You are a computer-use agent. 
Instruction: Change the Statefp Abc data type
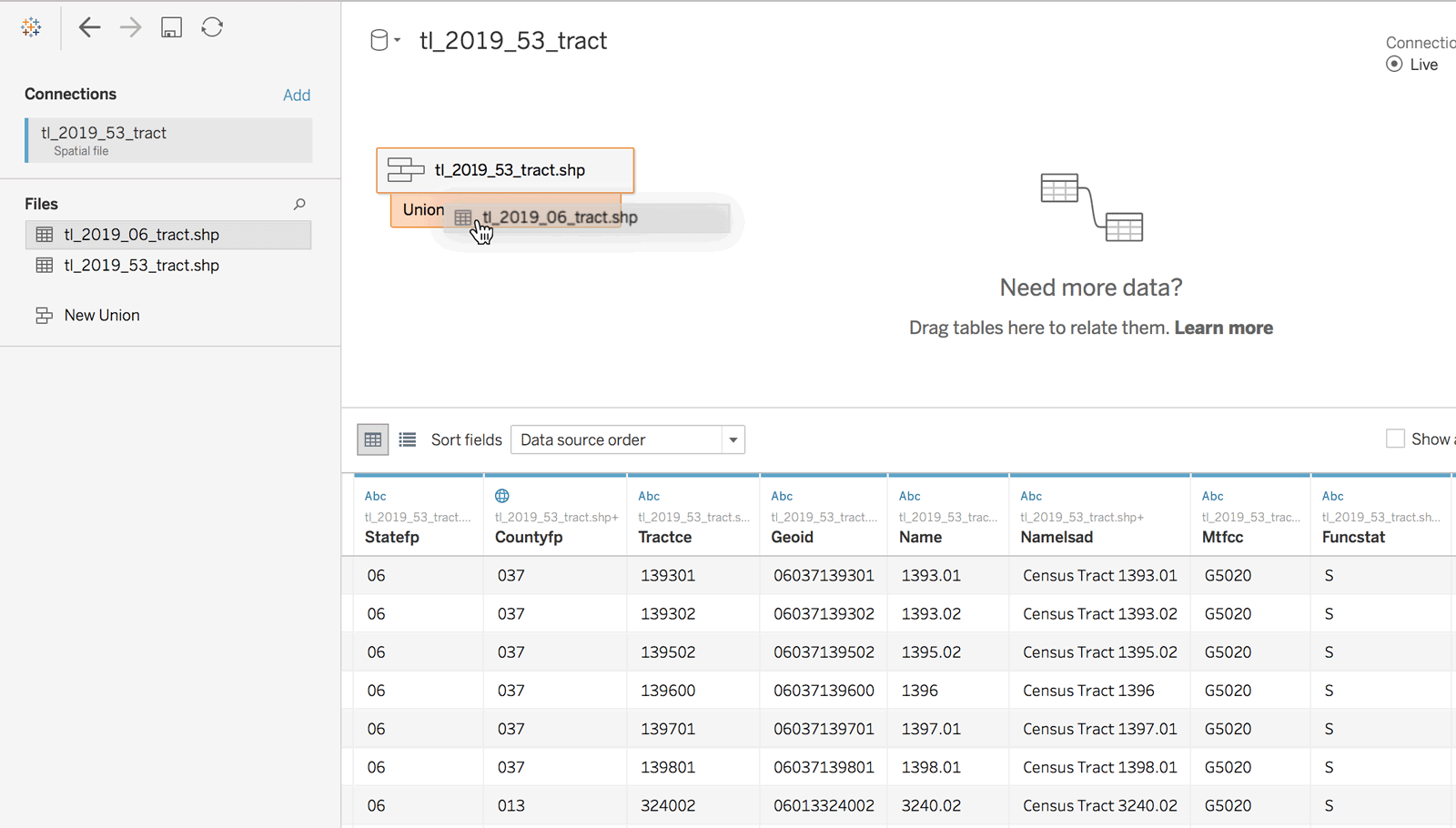(x=375, y=496)
